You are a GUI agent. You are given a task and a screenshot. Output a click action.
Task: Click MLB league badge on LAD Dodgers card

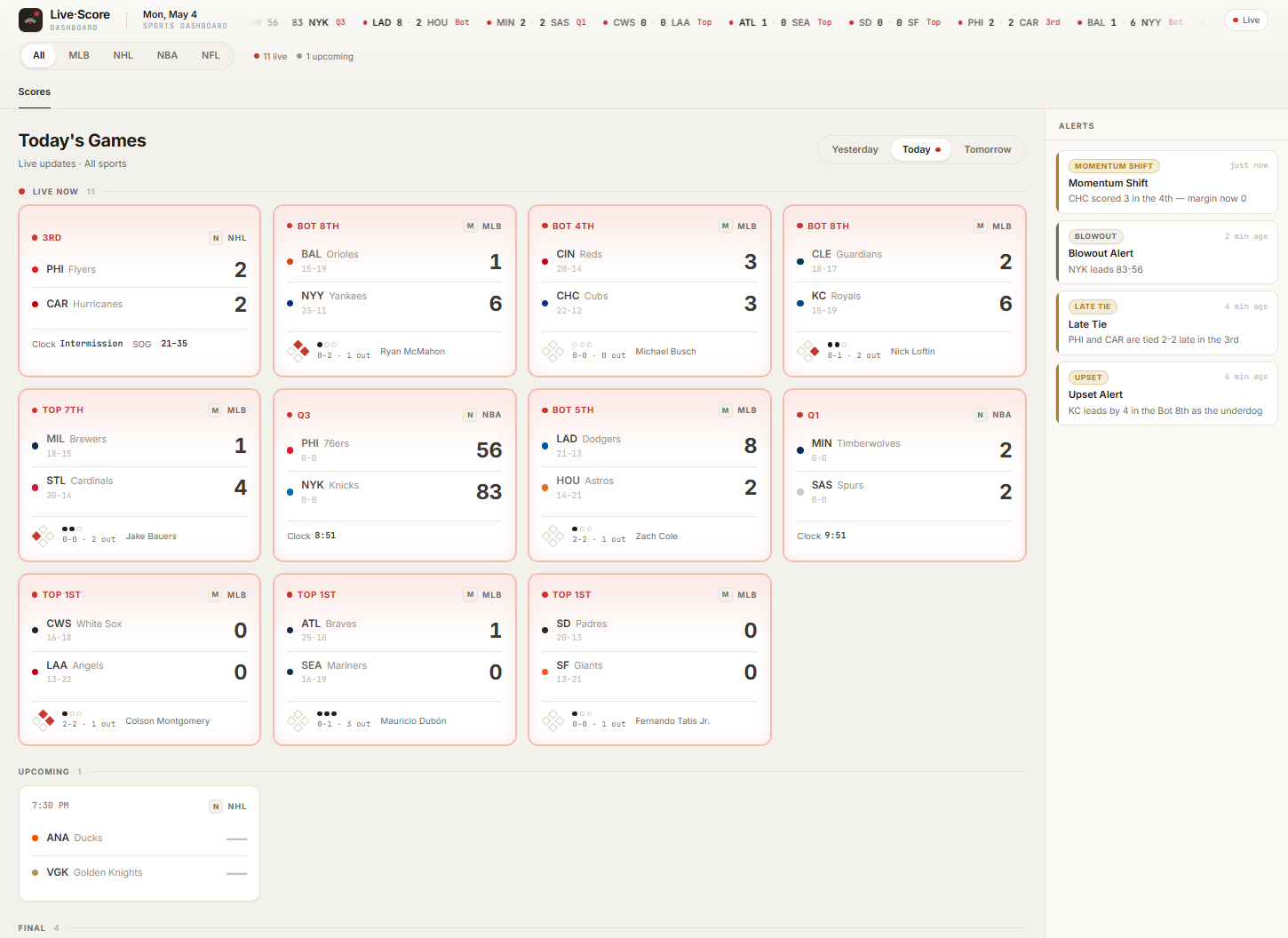(738, 410)
